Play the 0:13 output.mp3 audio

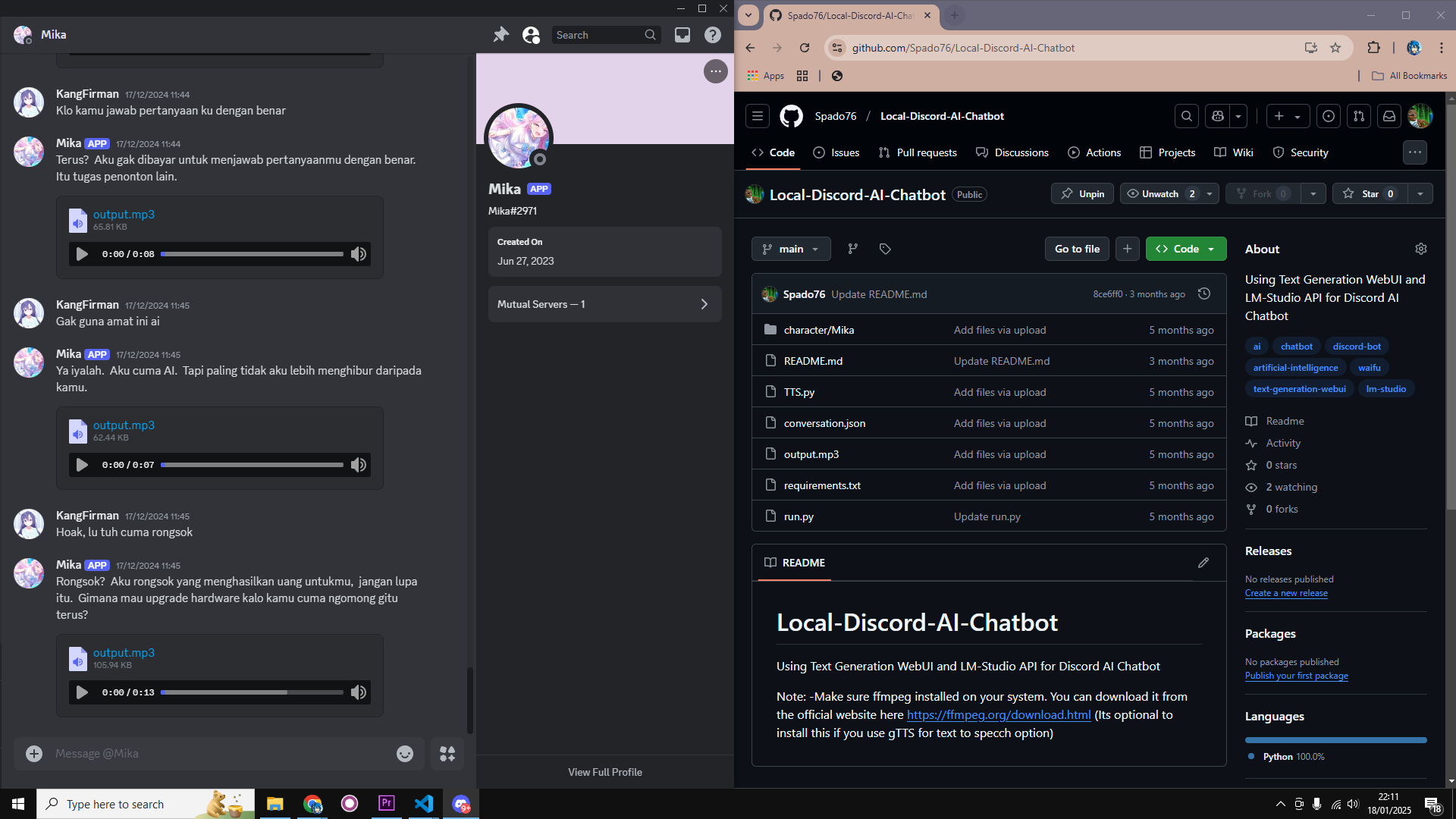pyautogui.click(x=82, y=692)
